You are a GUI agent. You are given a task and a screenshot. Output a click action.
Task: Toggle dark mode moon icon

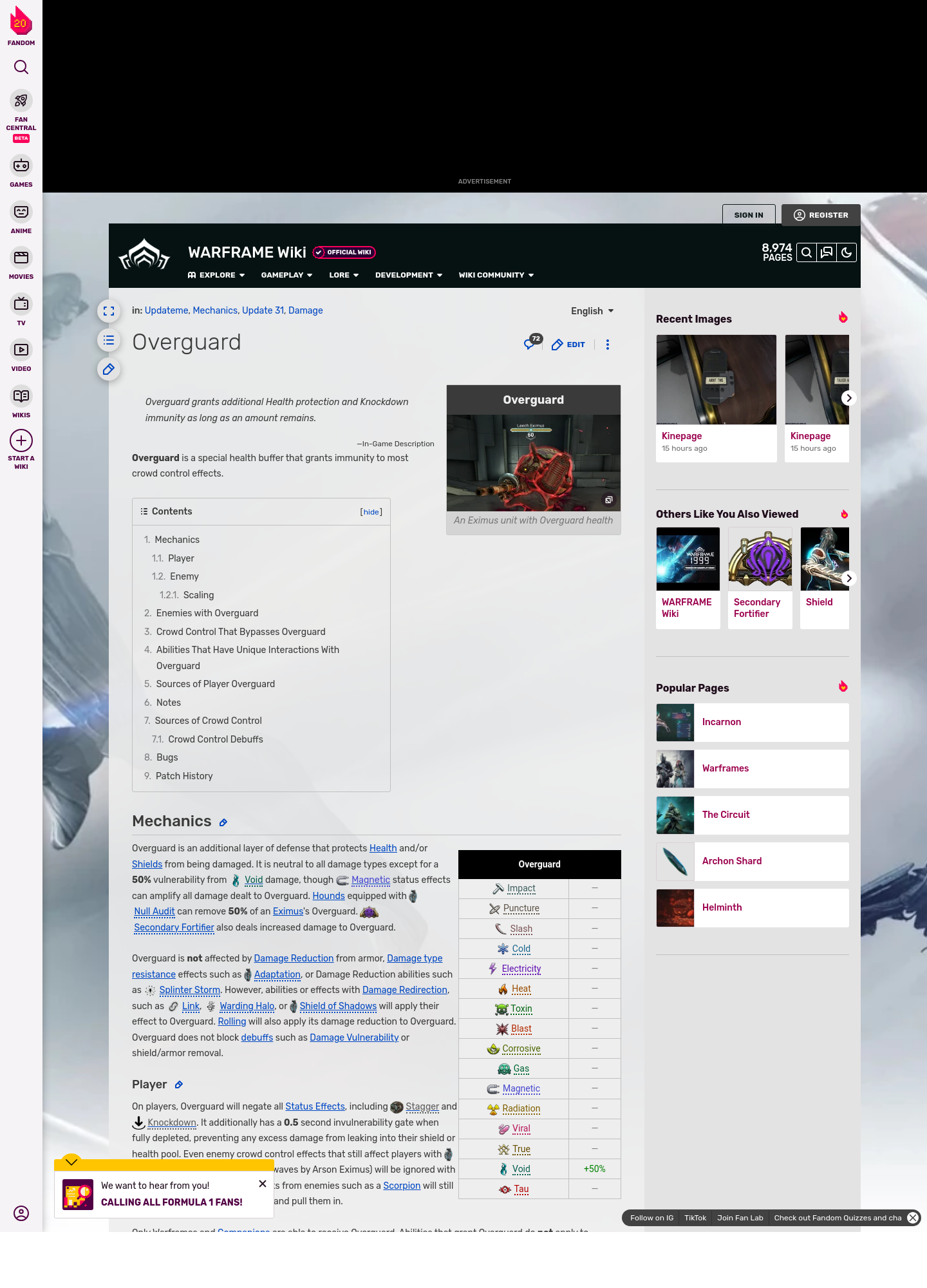coord(847,252)
